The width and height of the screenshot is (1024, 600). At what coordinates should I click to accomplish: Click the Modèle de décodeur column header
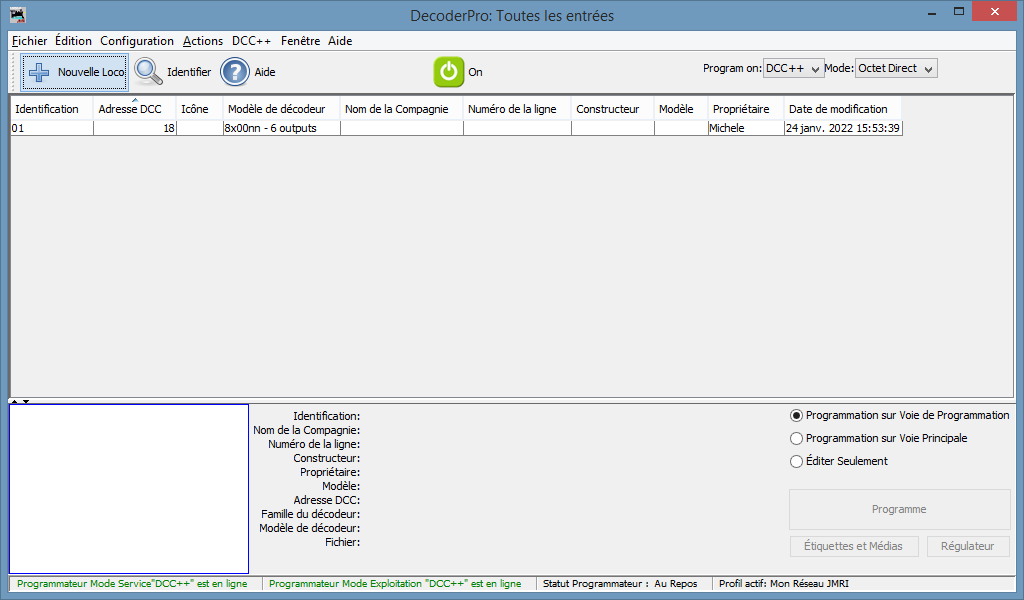pos(281,109)
